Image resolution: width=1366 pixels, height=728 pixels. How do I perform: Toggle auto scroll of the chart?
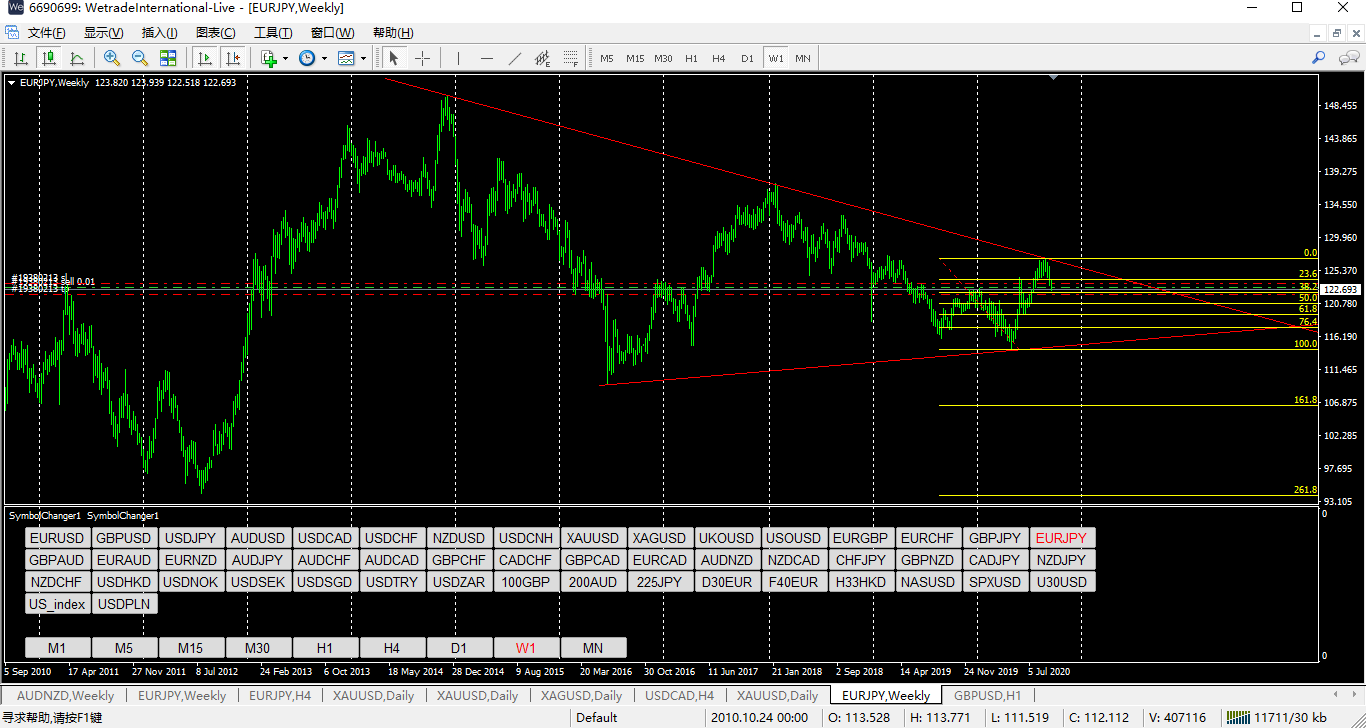[x=205, y=58]
